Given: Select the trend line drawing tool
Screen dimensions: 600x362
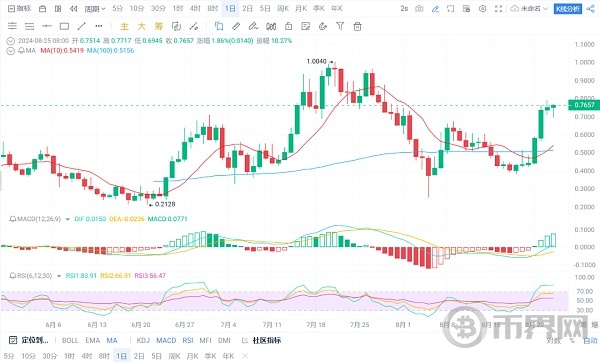Looking at the screenshot, I should click(82, 26).
